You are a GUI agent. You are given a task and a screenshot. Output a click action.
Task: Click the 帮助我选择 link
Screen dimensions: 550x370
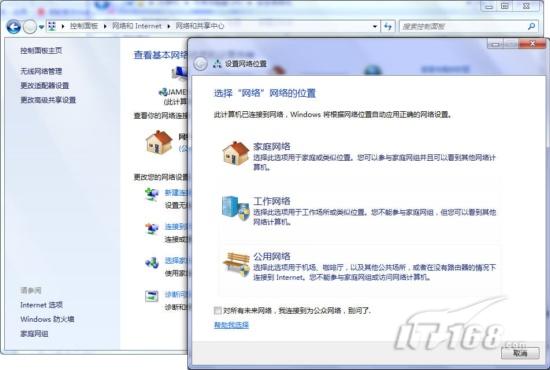click(x=231, y=325)
